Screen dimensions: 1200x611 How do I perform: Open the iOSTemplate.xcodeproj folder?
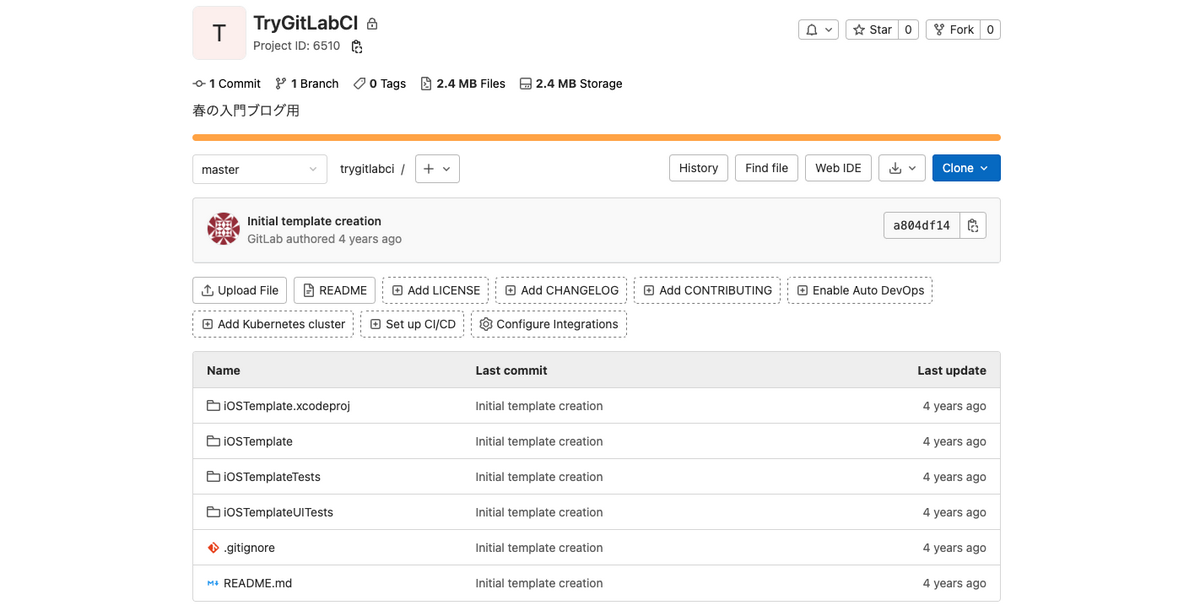click(287, 406)
